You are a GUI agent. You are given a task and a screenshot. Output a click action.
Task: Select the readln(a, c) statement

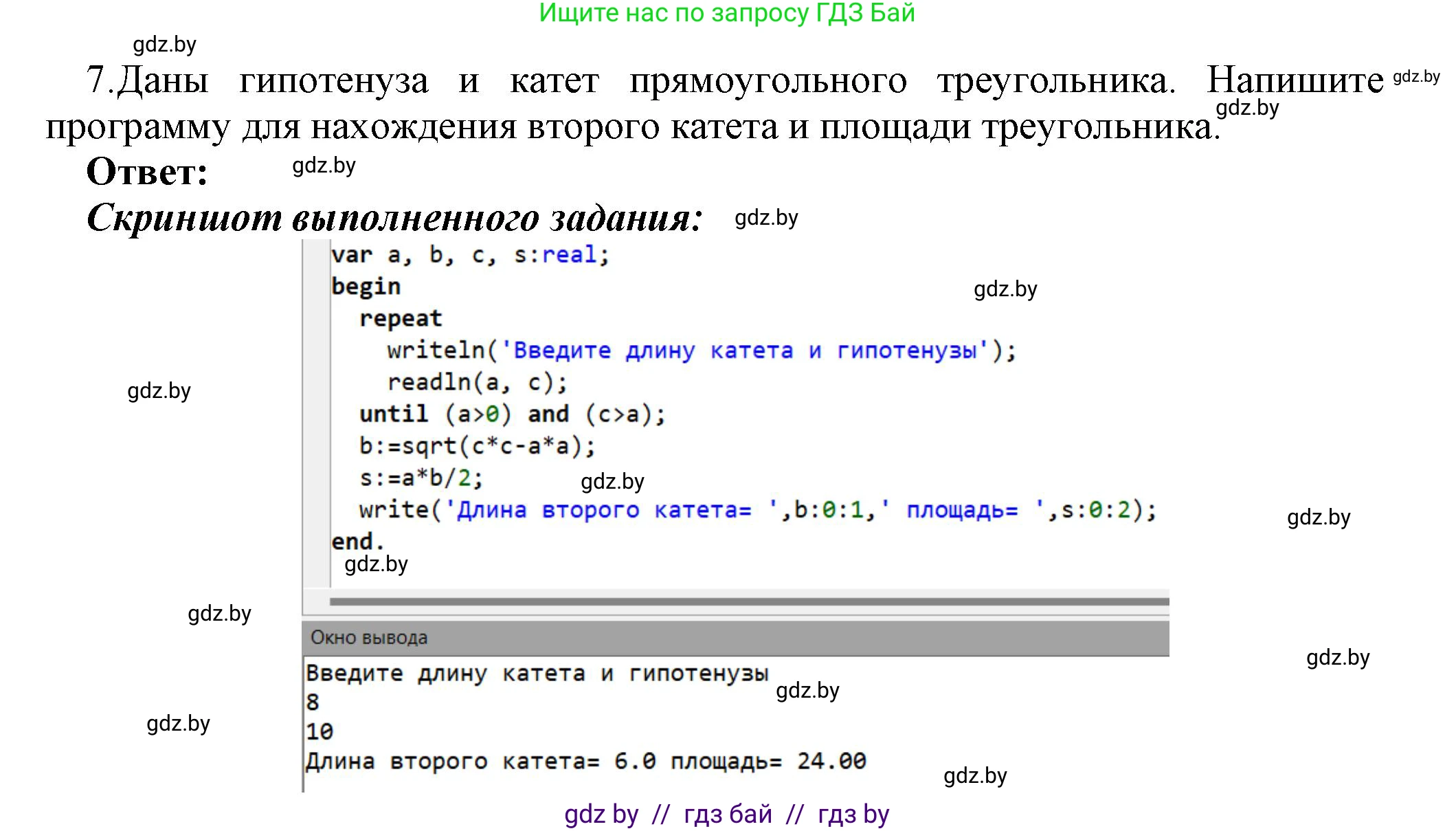[474, 381]
